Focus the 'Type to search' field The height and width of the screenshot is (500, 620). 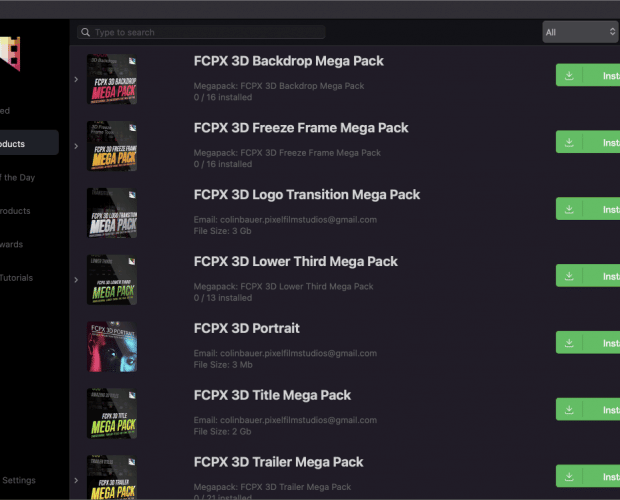tap(201, 32)
